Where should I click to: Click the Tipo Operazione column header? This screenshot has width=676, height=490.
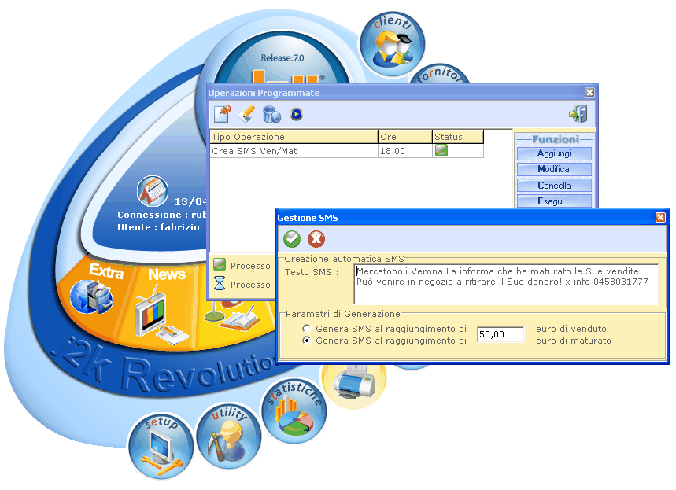pyautogui.click(x=294, y=137)
